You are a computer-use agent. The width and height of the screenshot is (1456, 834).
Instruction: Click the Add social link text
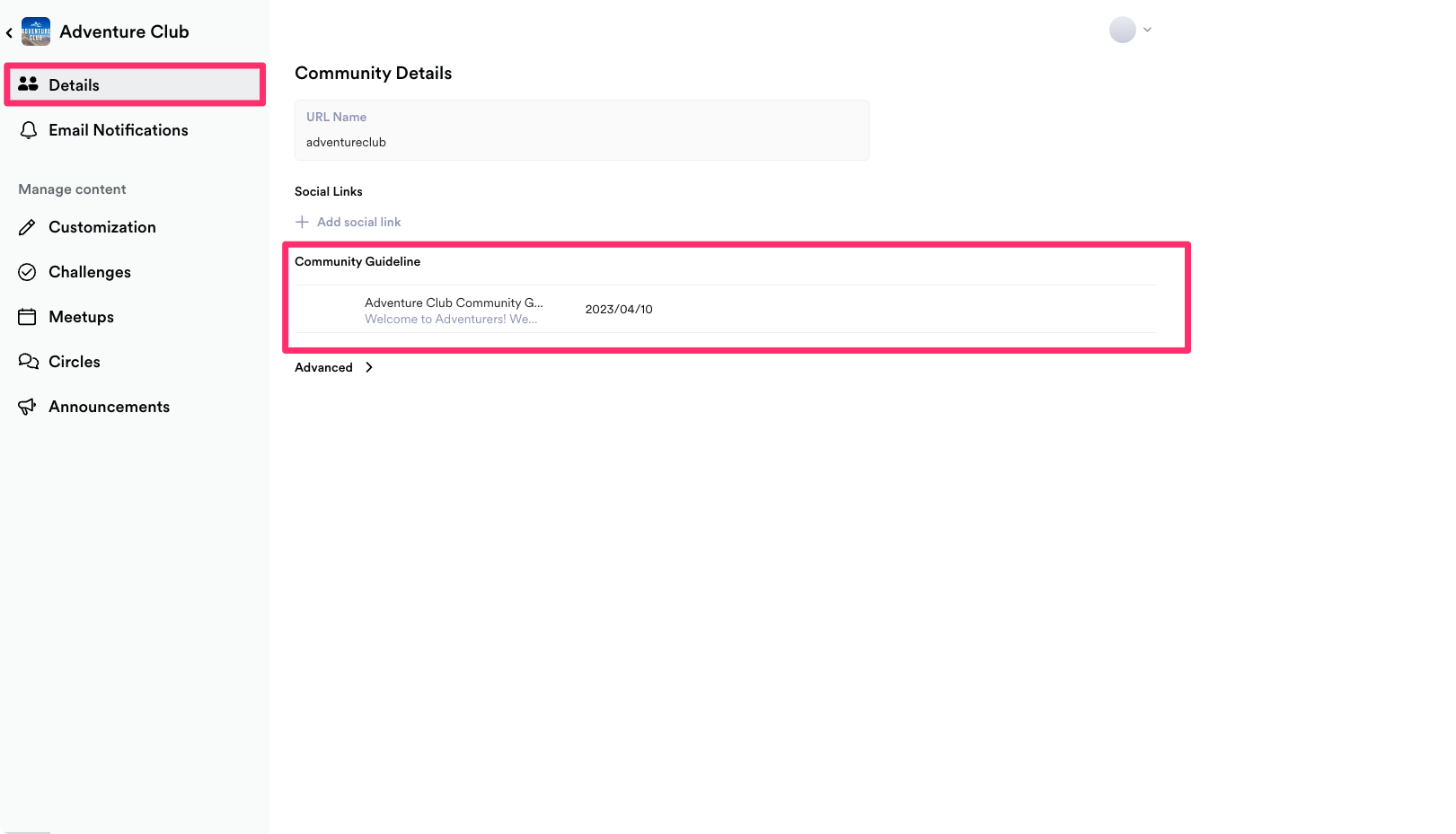[x=358, y=222]
